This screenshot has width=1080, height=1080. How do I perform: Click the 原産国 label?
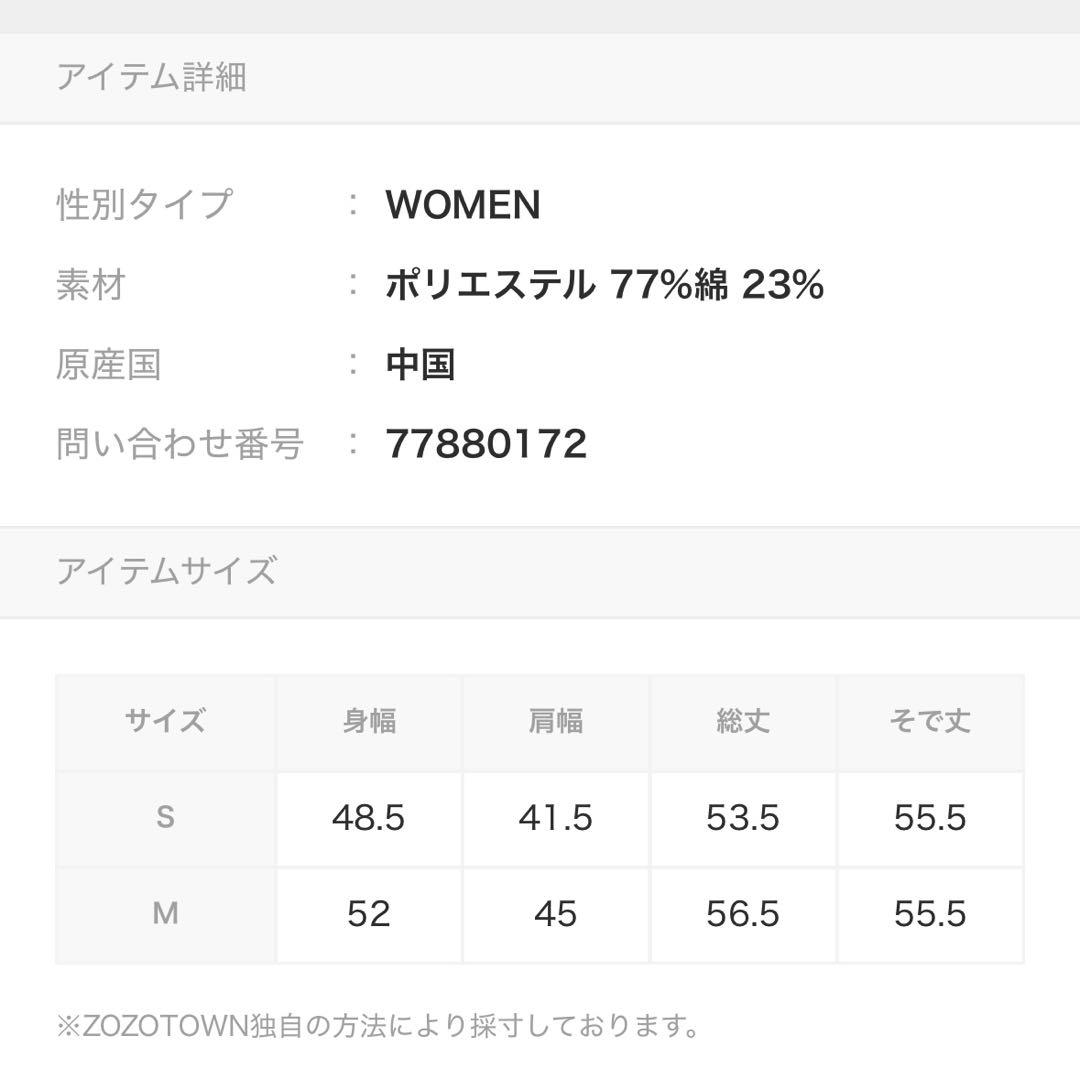[x=108, y=364]
